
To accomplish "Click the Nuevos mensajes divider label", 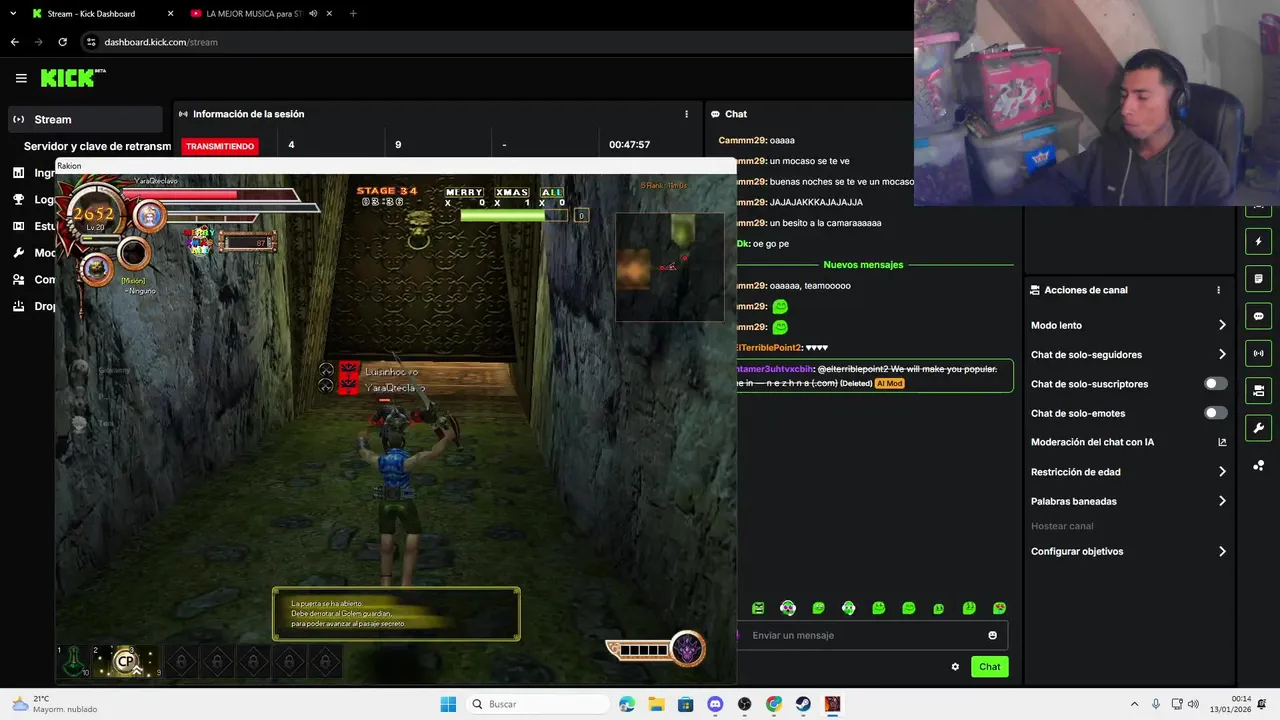I will [863, 265].
